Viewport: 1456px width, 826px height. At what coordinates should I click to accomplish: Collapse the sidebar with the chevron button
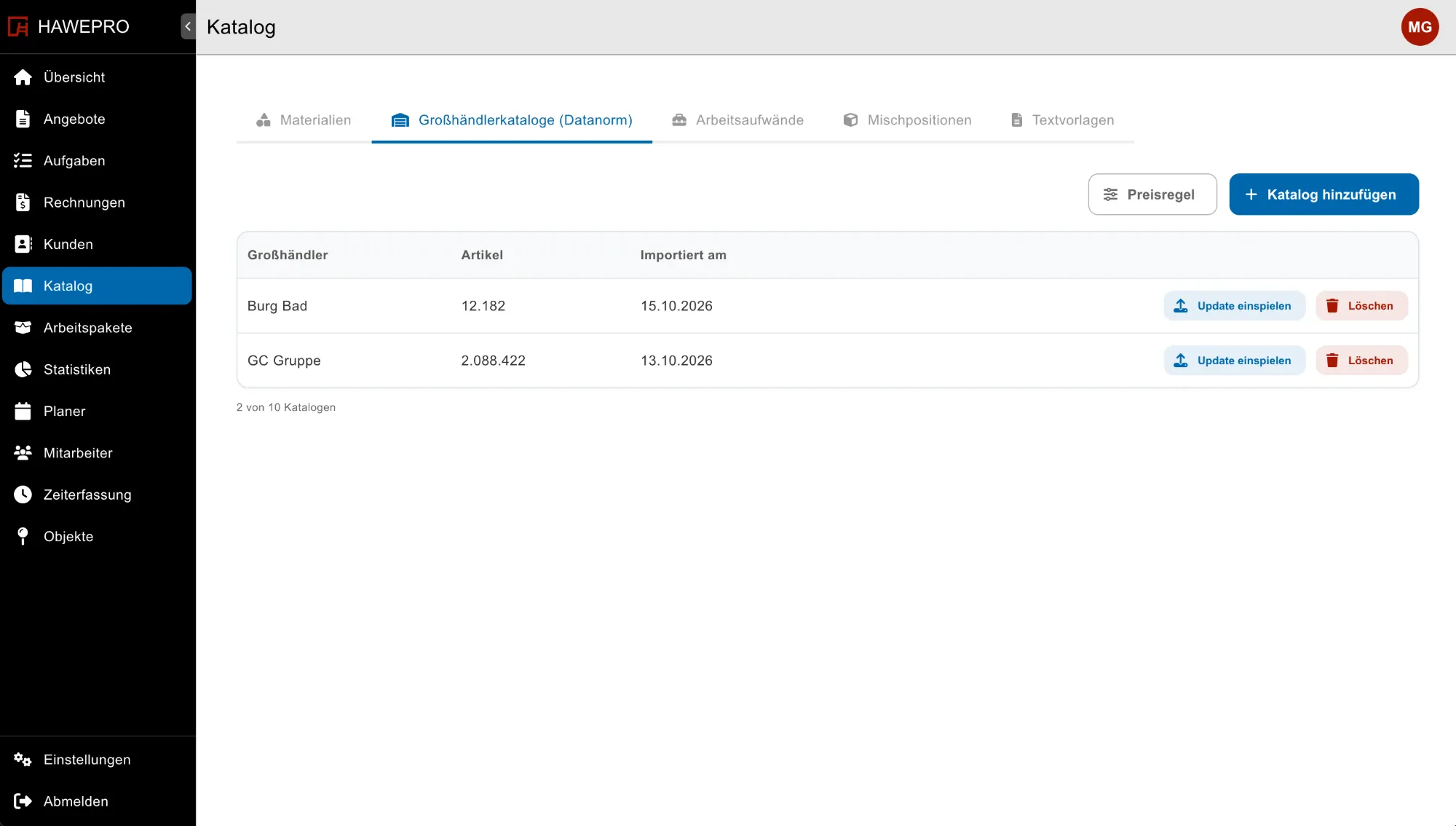[188, 27]
